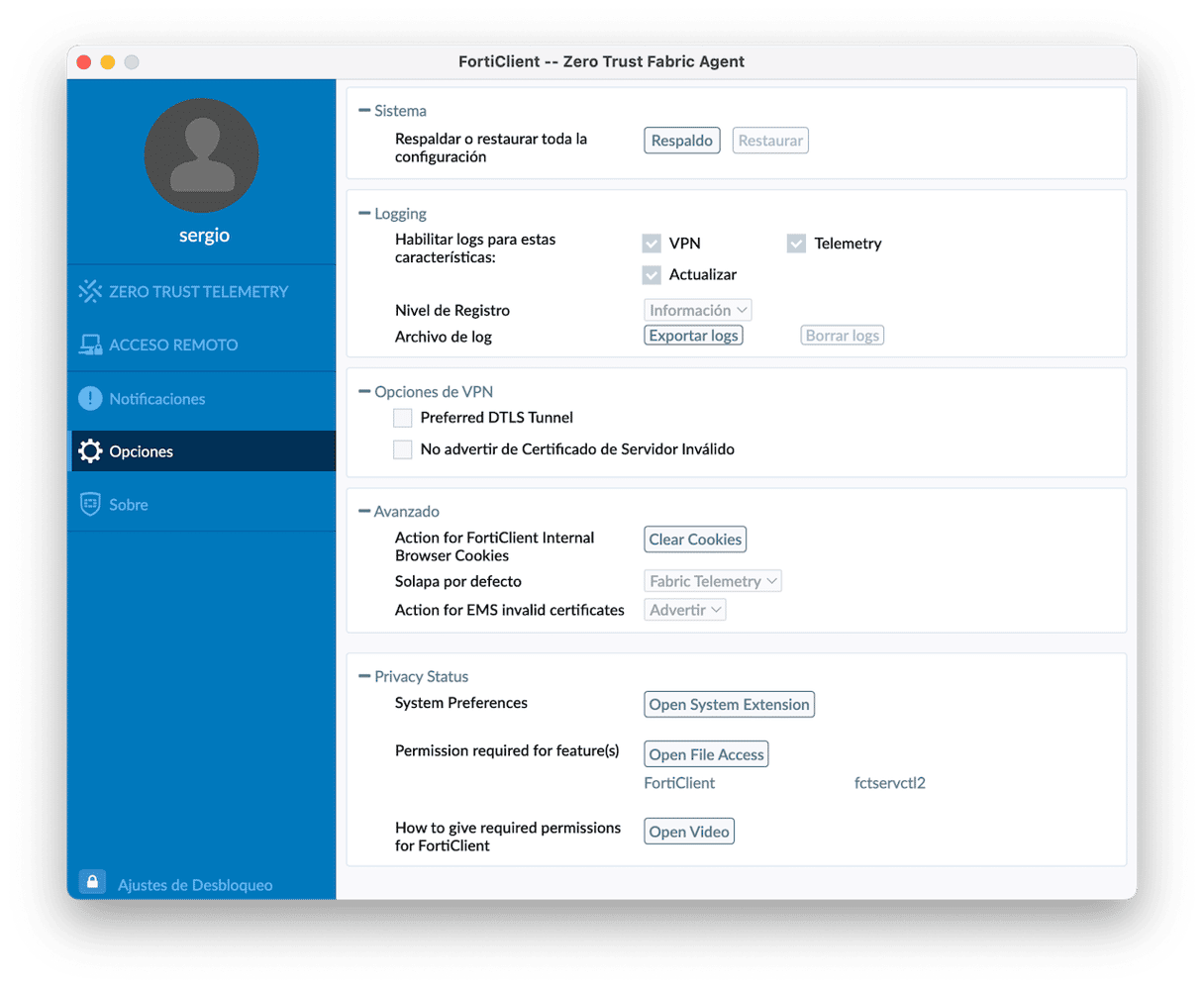Click the Zero Trust Telemetry sidebar icon
1204x988 pixels.
90,291
